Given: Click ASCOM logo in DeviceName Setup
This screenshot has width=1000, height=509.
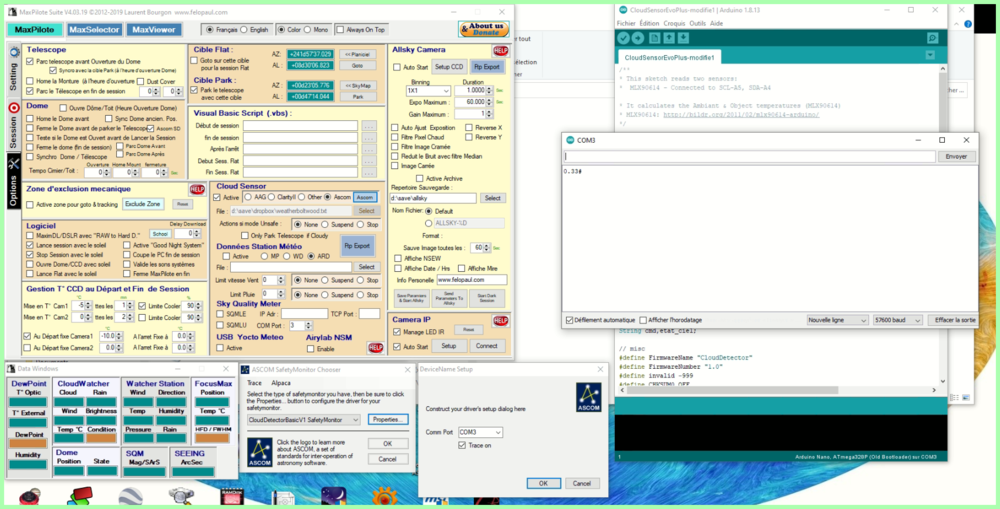Looking at the screenshot, I should point(588,397).
